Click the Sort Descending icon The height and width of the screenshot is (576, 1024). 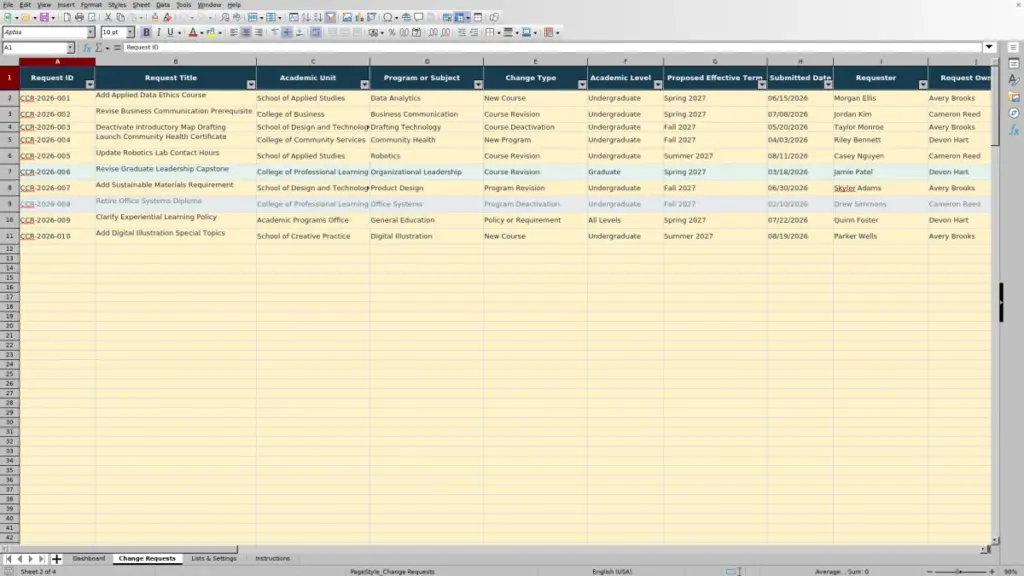tap(318, 17)
